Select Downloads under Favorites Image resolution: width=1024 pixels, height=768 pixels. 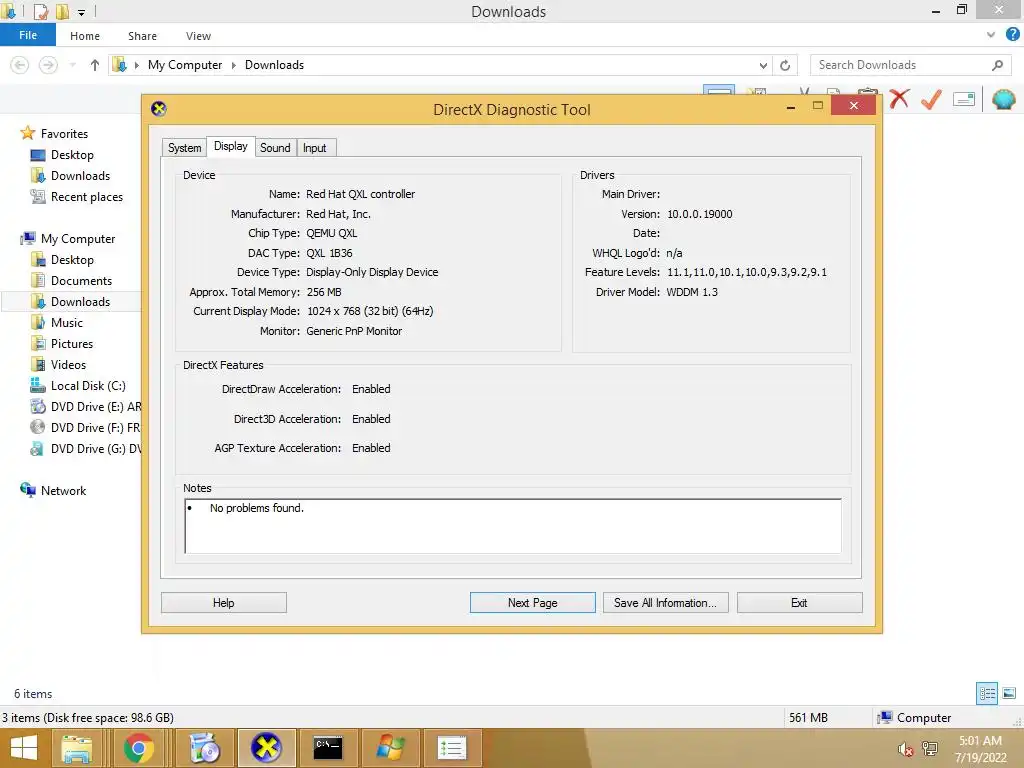pos(80,176)
